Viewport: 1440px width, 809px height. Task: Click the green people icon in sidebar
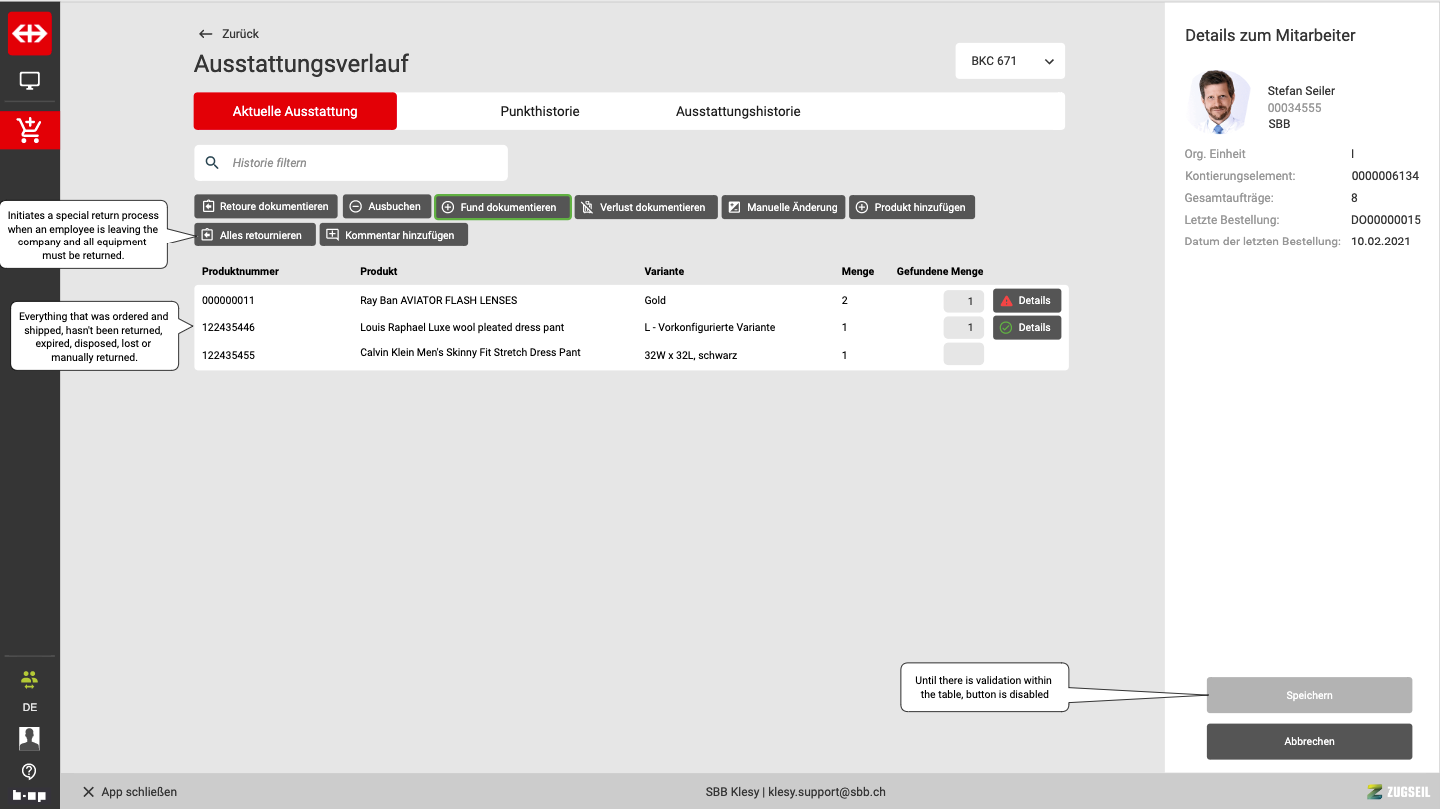pos(30,680)
